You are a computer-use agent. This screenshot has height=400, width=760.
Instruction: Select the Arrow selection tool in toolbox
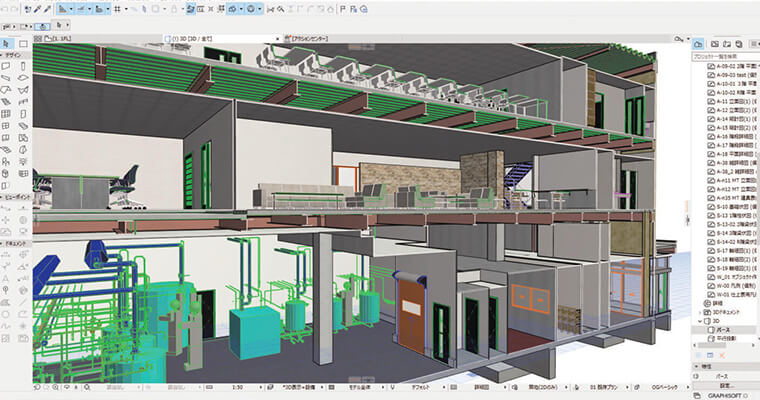[x=7, y=44]
